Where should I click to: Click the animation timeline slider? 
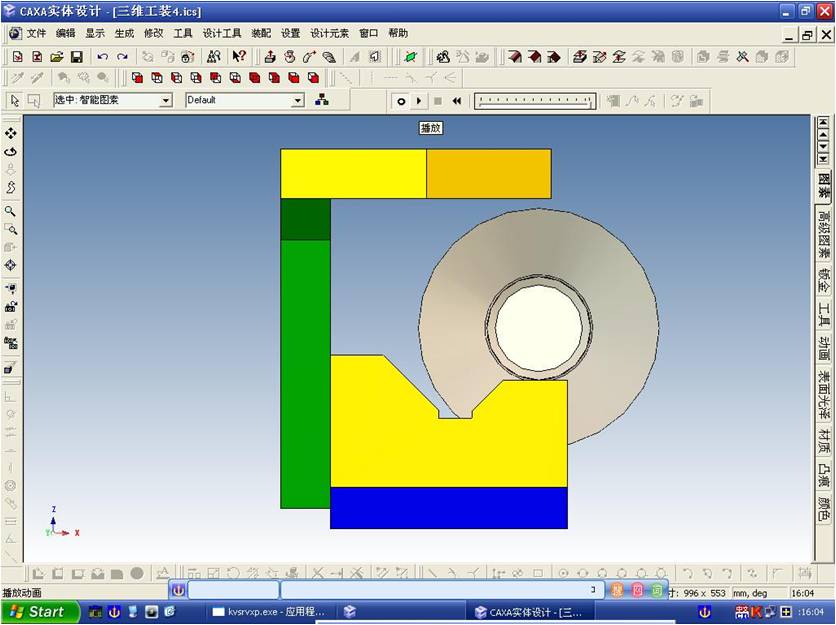click(534, 101)
